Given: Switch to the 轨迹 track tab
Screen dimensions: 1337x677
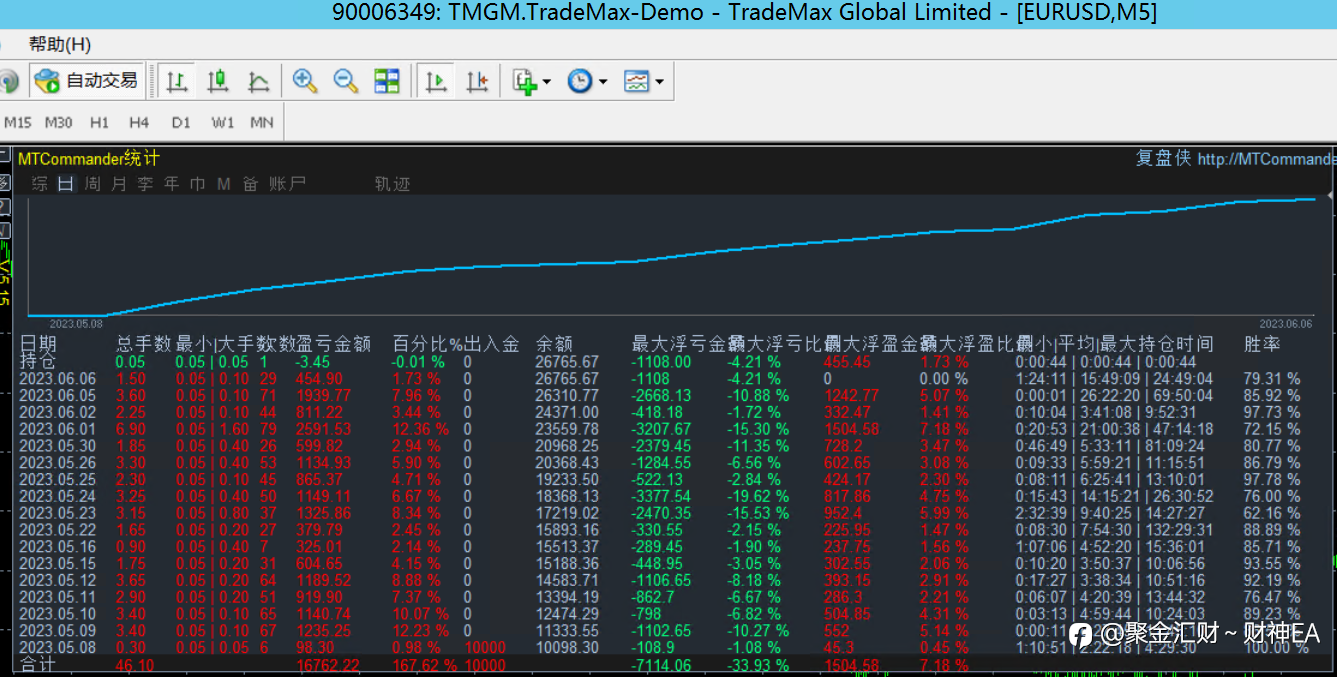Looking at the screenshot, I should point(393,184).
